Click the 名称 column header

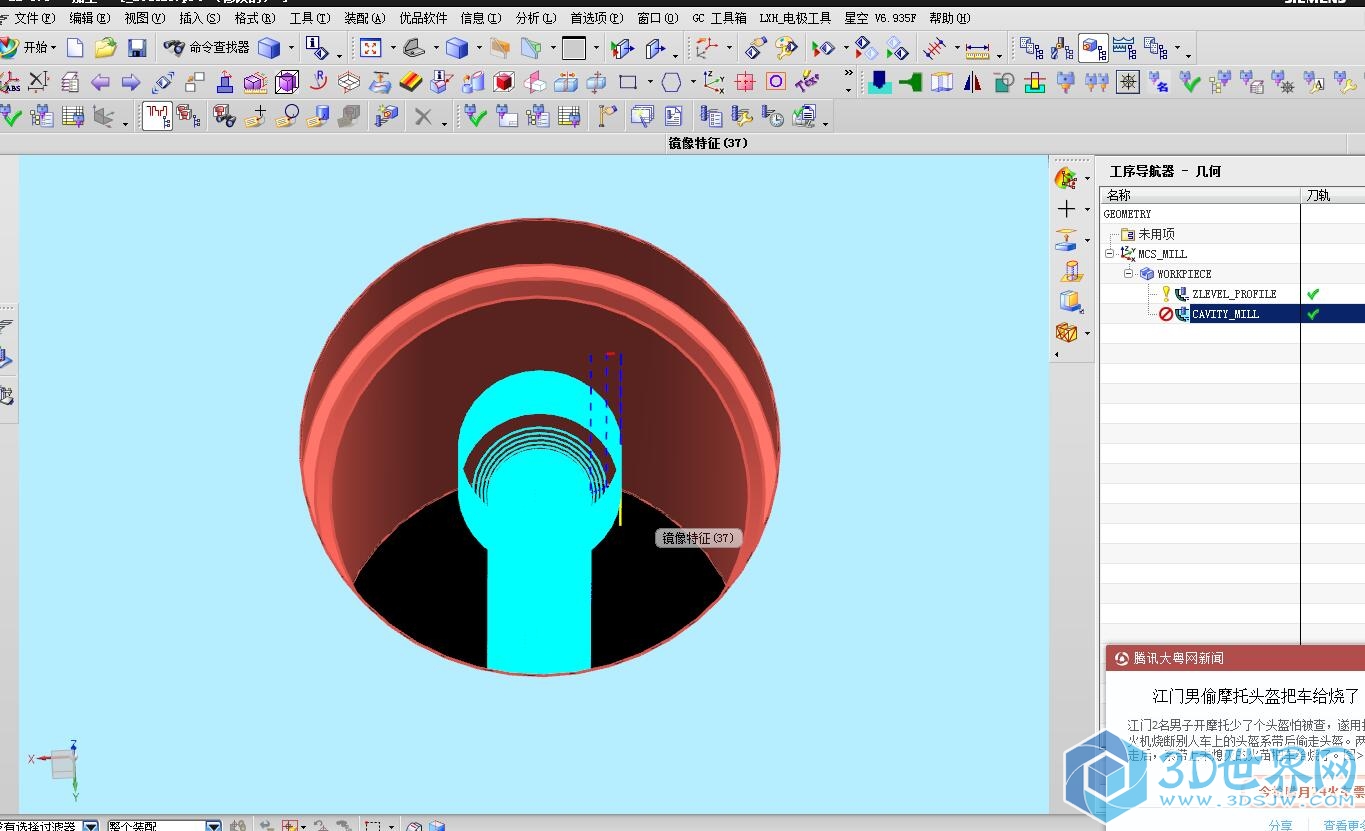[1200, 195]
